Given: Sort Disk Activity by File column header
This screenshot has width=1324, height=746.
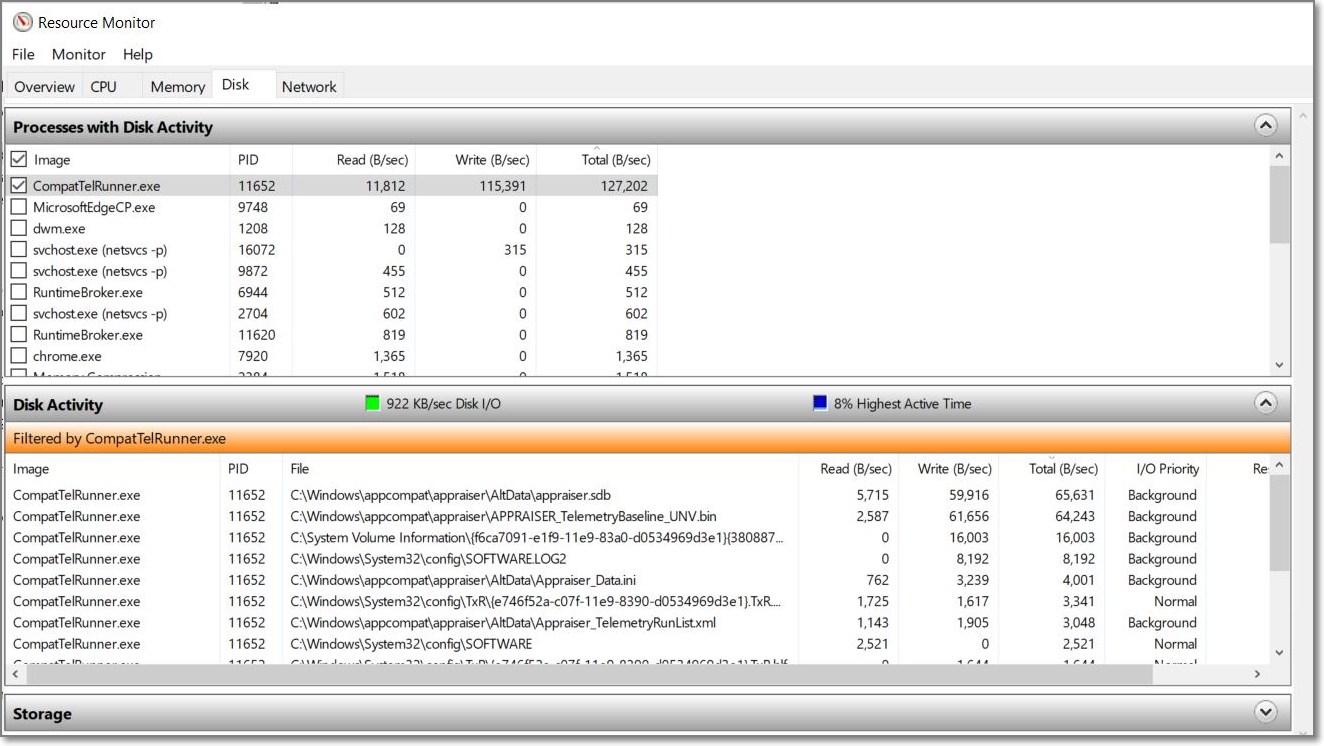Looking at the screenshot, I should tap(541, 469).
